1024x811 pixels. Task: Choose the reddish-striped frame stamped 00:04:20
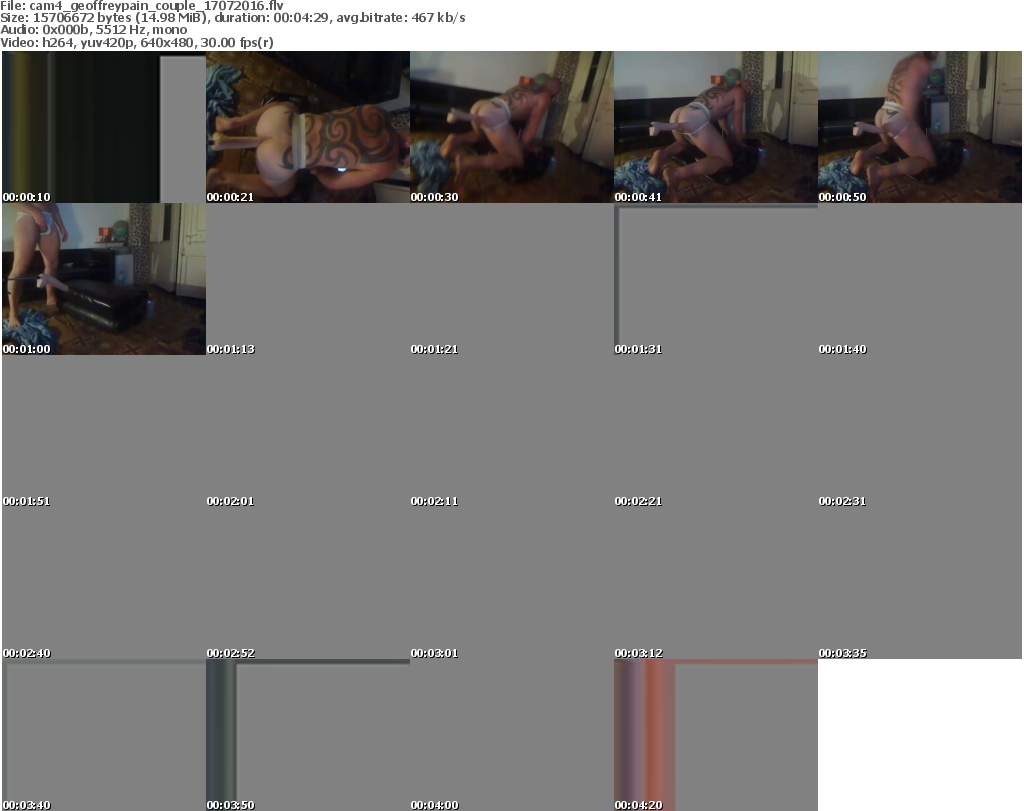tap(716, 735)
